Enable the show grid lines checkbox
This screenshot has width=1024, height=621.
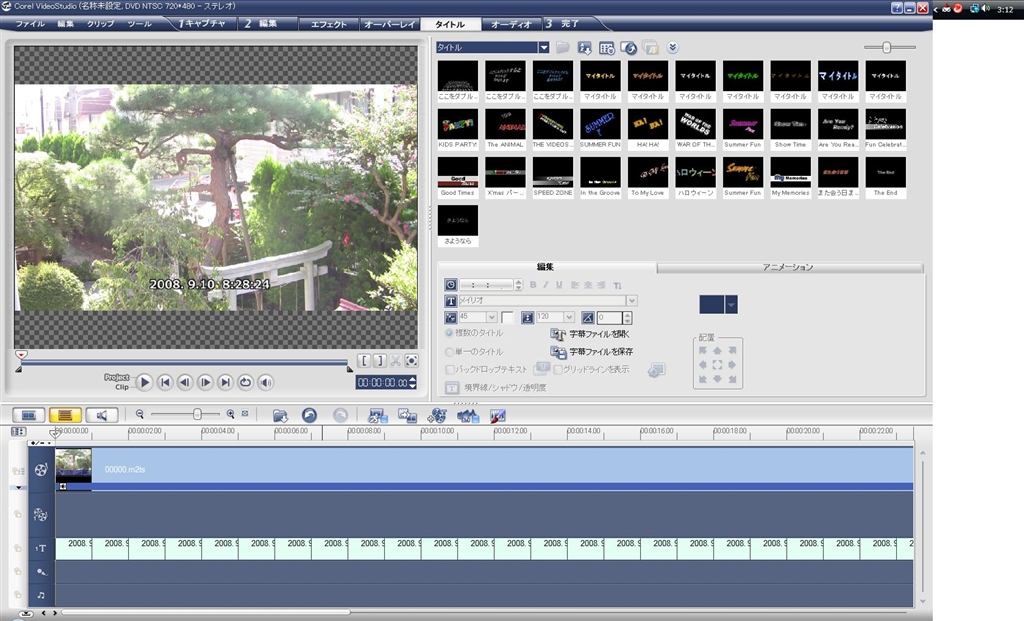click(558, 369)
